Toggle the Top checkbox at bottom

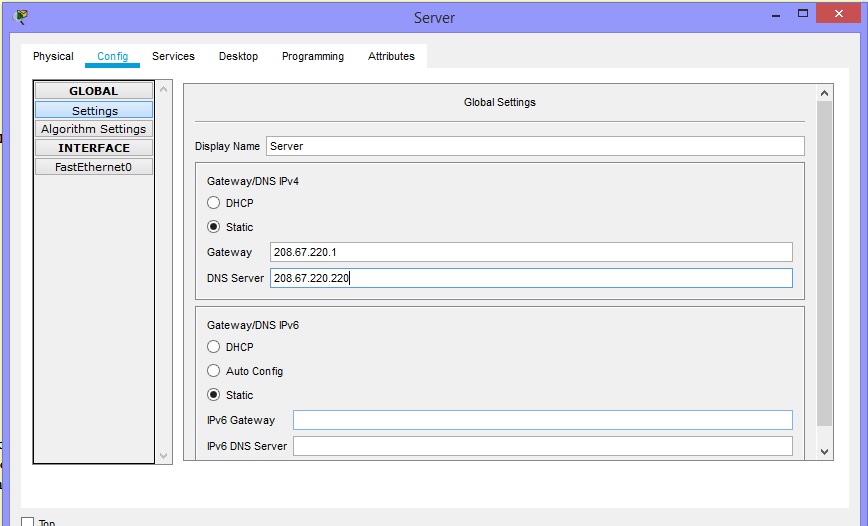(x=28, y=522)
